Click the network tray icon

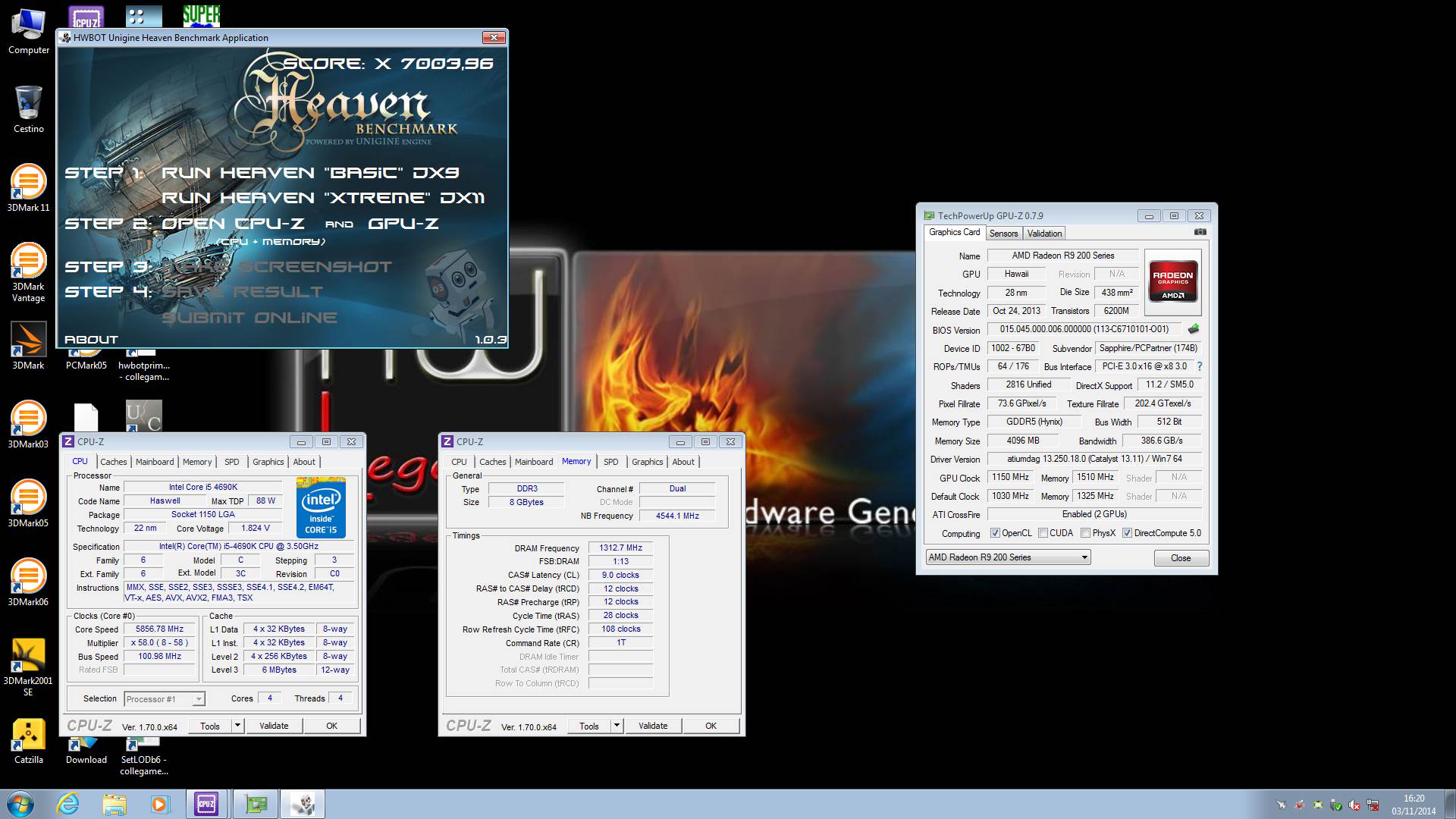pos(1373,805)
